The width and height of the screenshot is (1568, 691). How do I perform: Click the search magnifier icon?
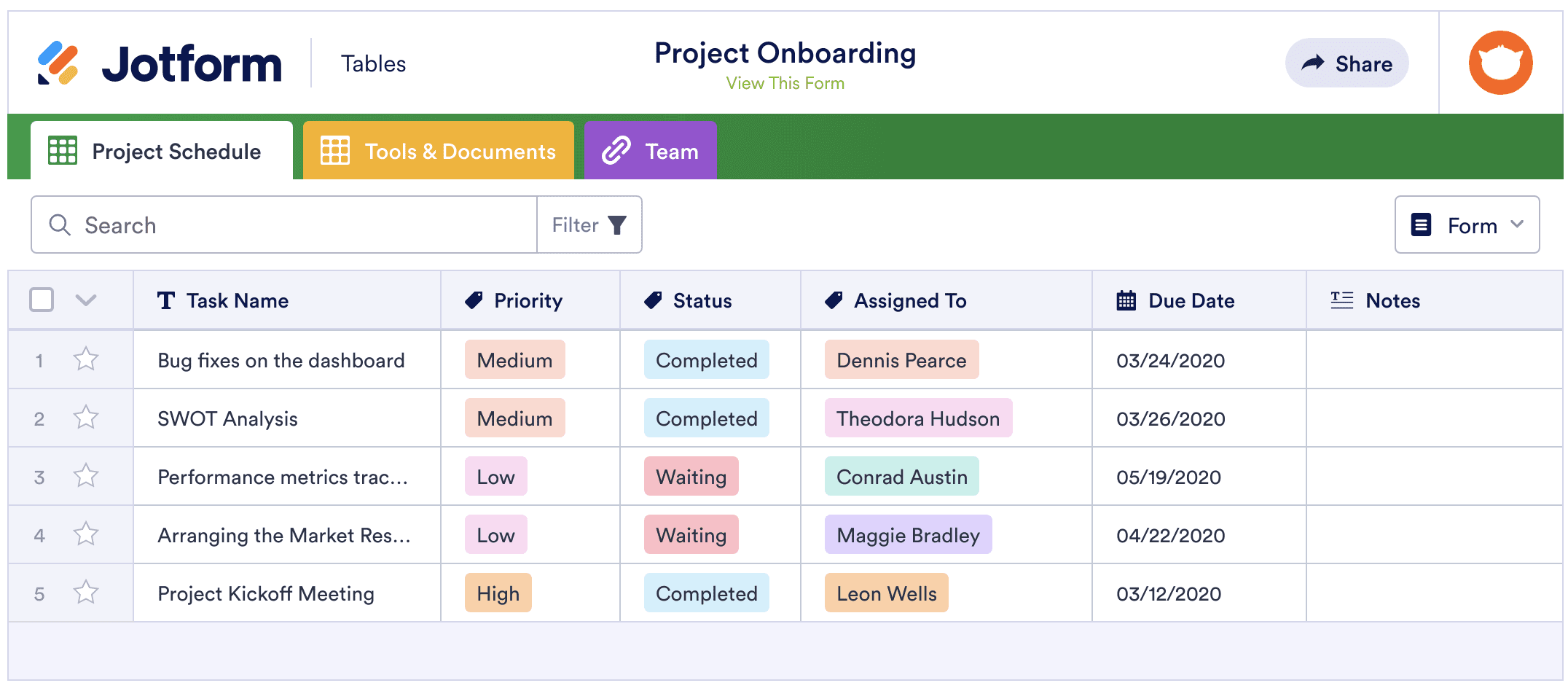click(x=60, y=225)
